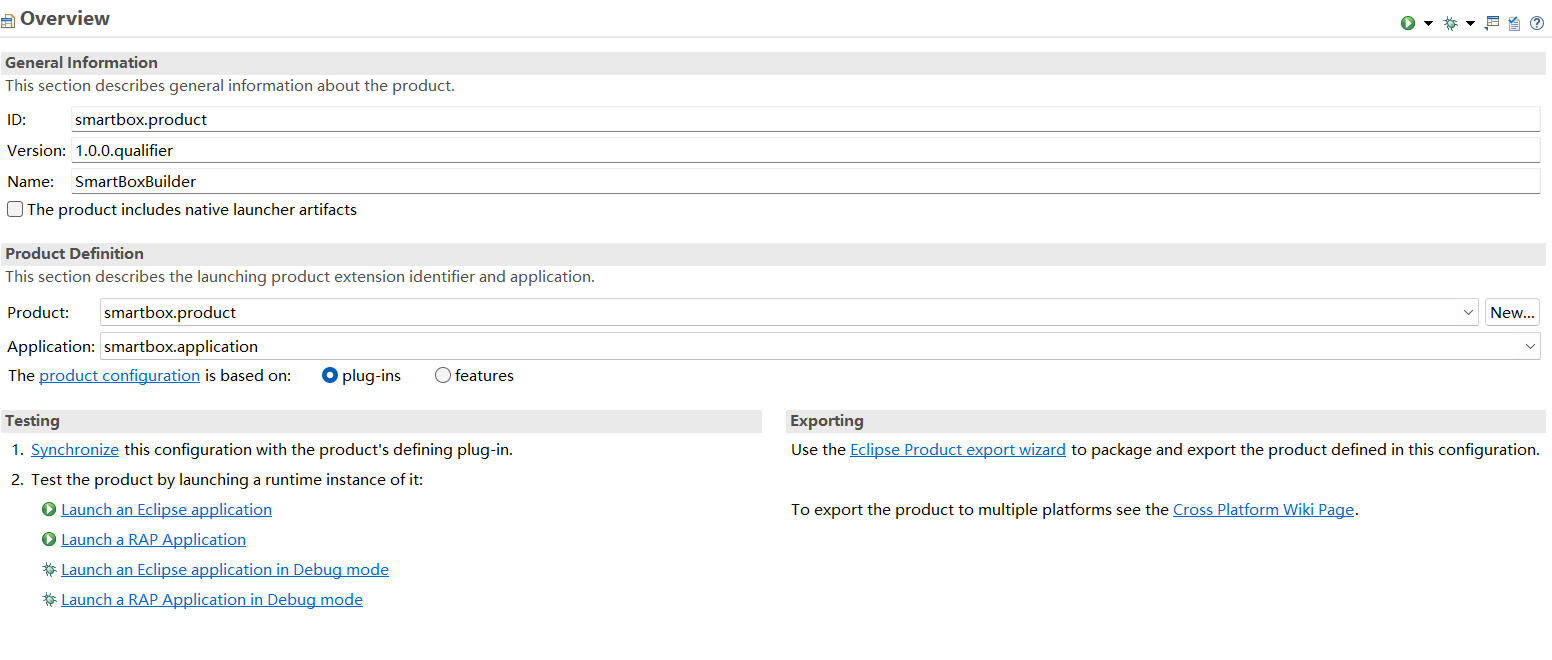Select the features radio button

click(x=443, y=376)
